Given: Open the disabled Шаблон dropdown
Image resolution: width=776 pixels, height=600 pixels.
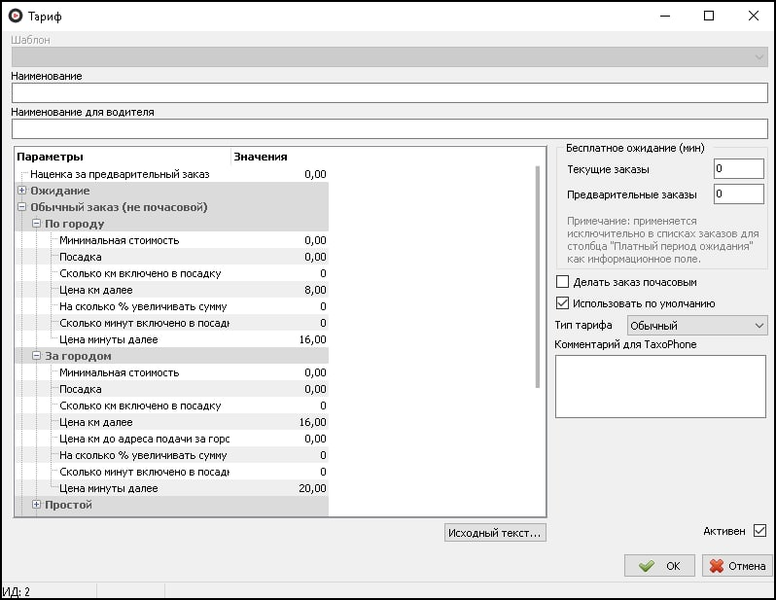Looking at the screenshot, I should [x=389, y=57].
